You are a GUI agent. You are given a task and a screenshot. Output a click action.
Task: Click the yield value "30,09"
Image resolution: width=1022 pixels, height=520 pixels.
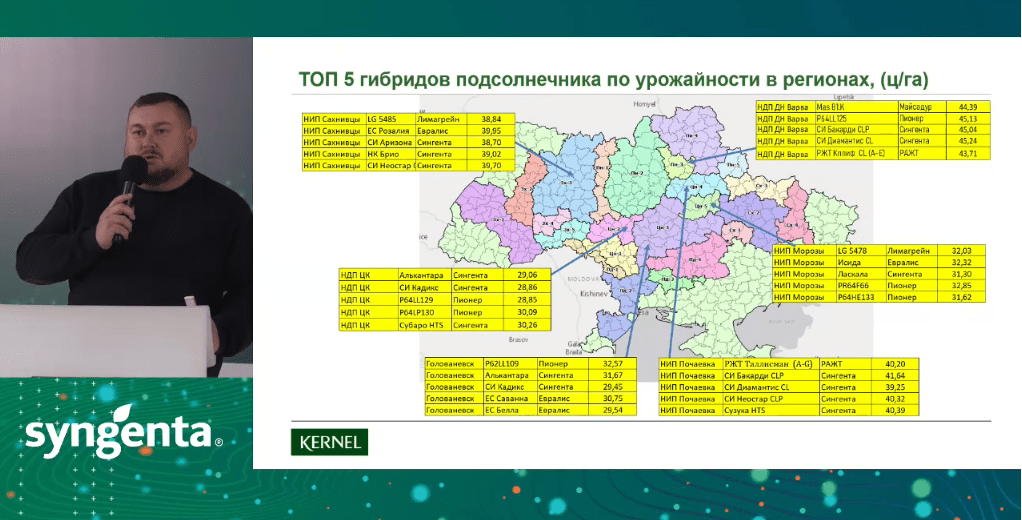527,313
